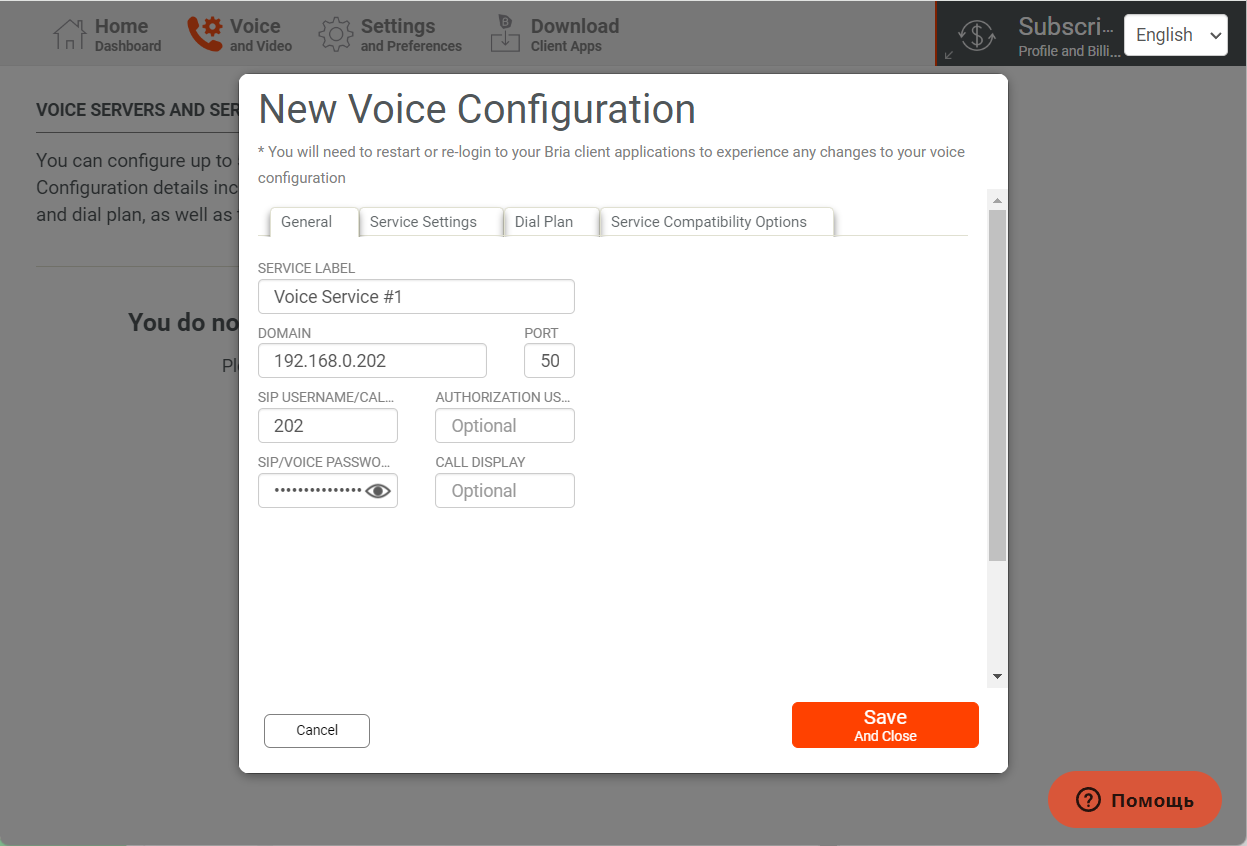Click the Subscription billing dollar icon
Viewport: 1247px width, 846px height.
976,35
